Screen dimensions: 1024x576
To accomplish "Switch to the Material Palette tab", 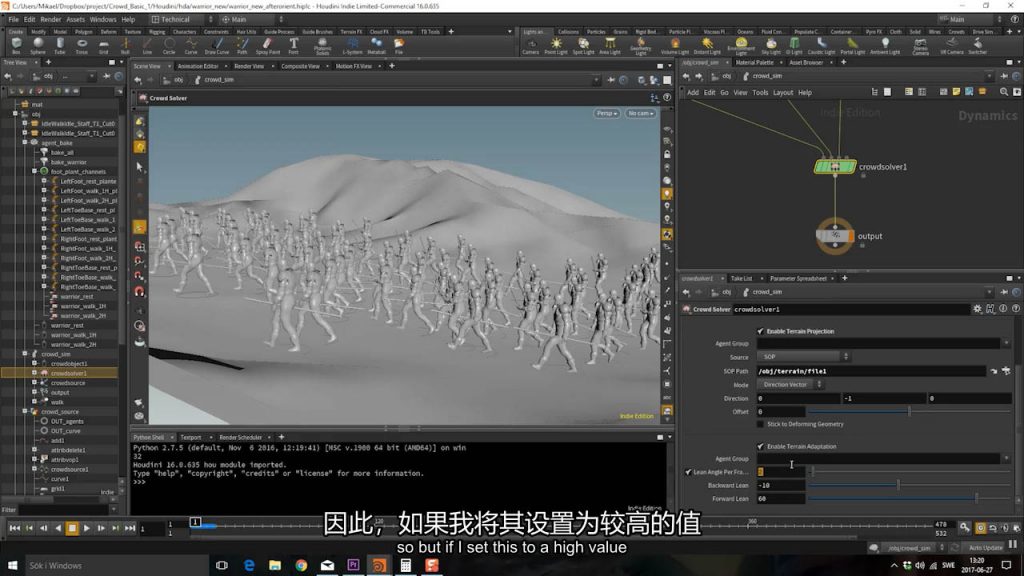I will tap(754, 63).
